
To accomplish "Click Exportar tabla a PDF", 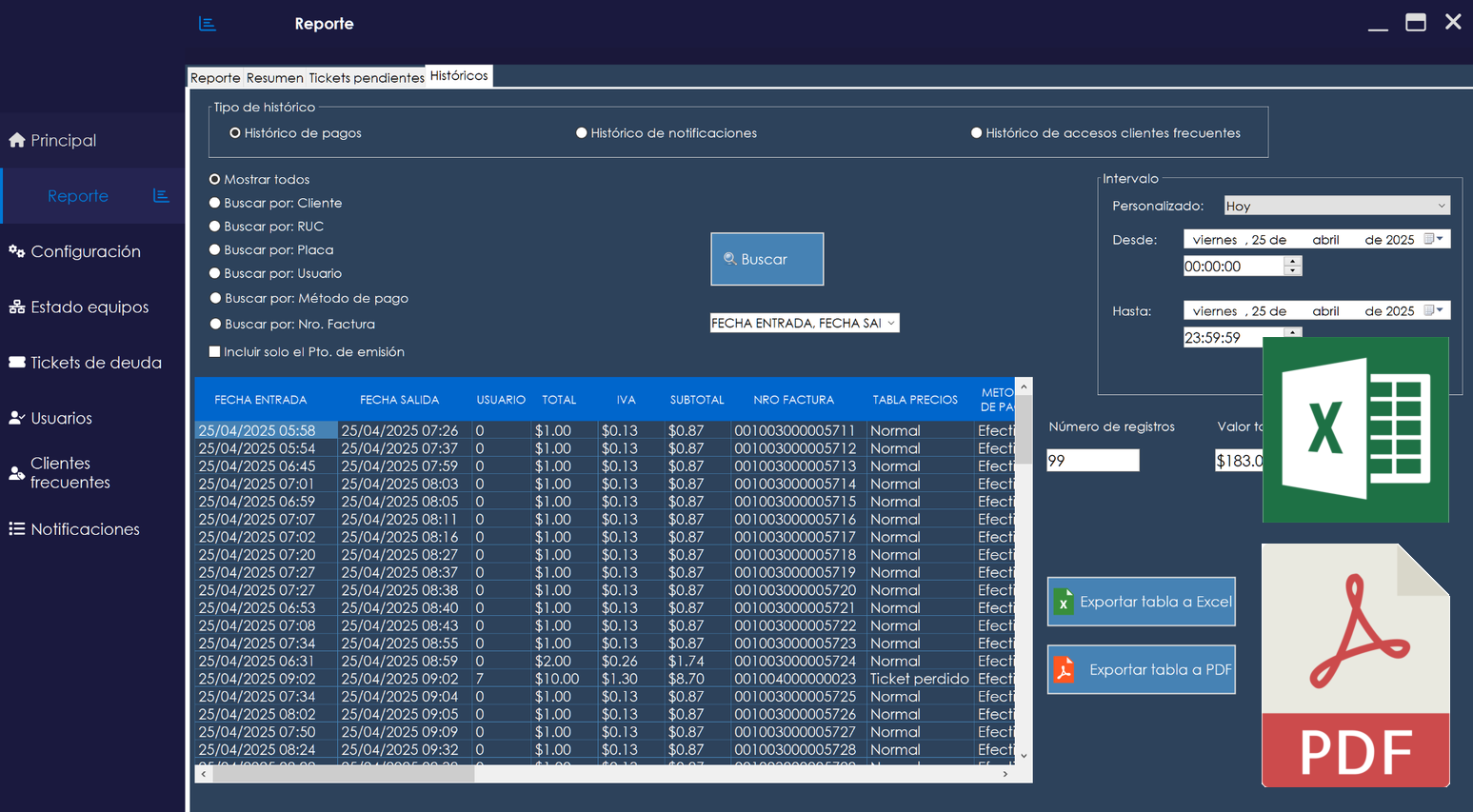I will [x=1141, y=669].
